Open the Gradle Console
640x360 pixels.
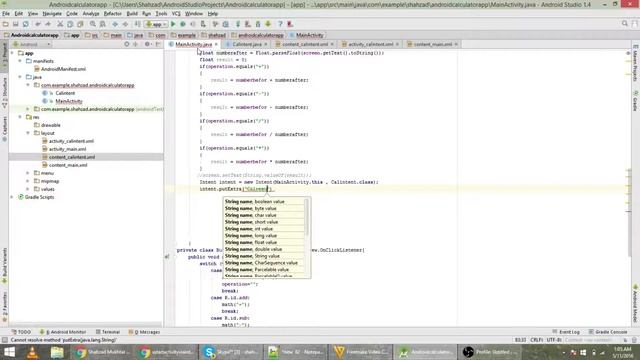pyautogui.click(x=608, y=332)
